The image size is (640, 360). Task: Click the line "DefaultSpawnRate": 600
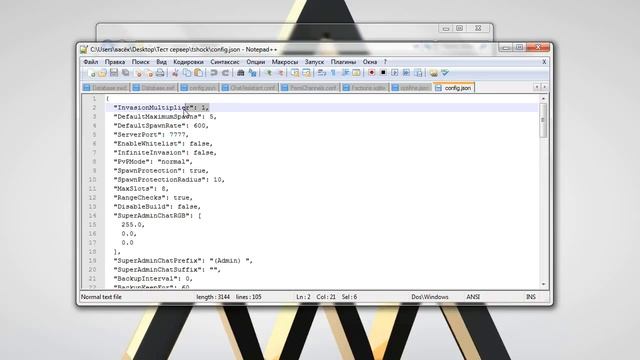(x=161, y=126)
